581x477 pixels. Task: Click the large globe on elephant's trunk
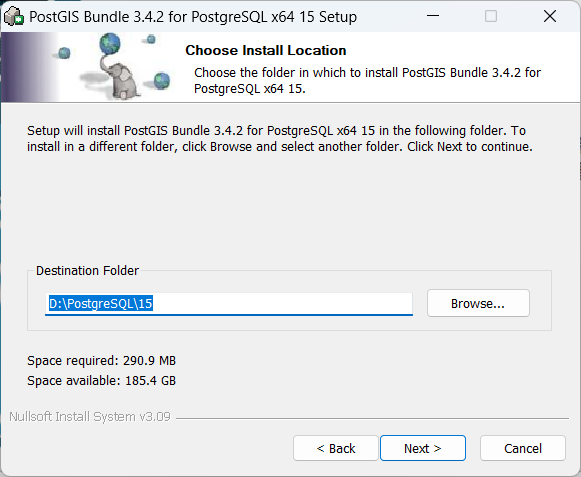tap(110, 44)
